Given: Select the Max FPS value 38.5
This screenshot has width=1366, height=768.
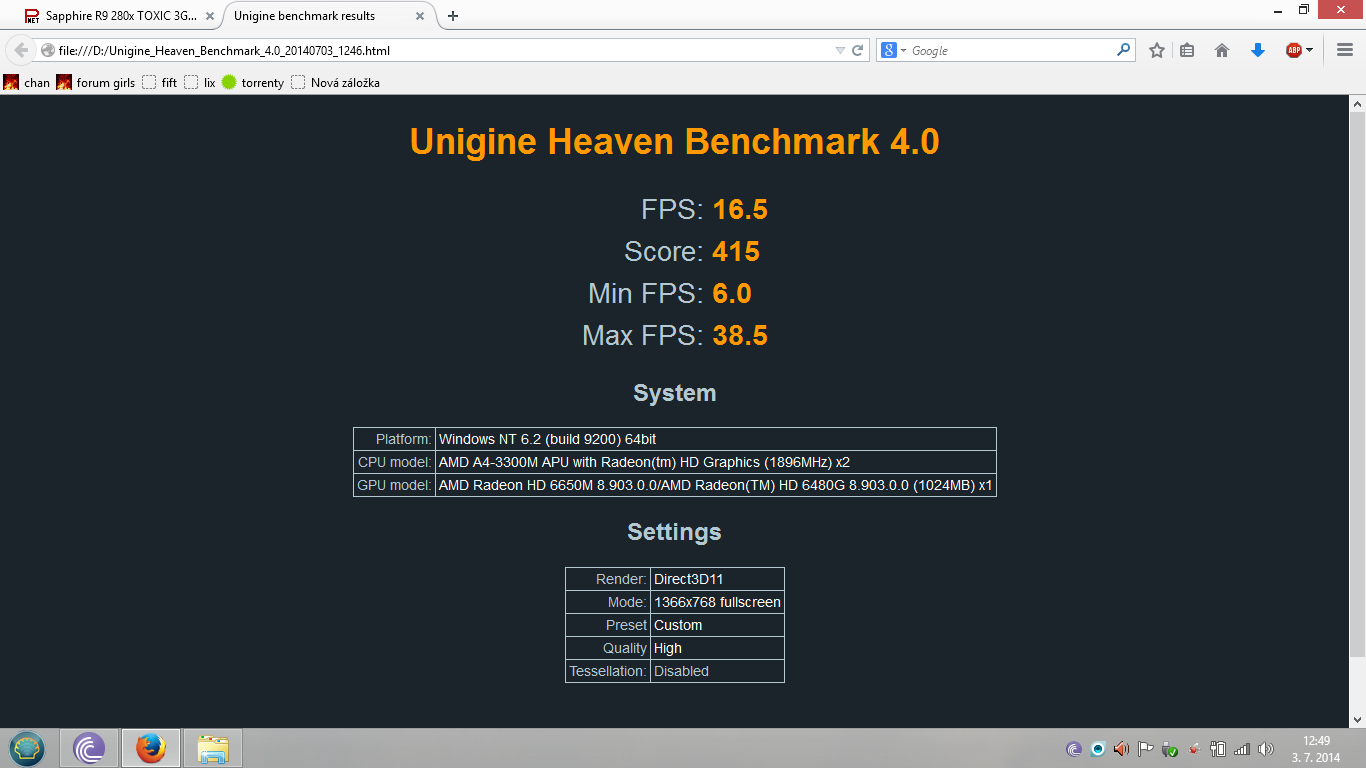Looking at the screenshot, I should pos(740,335).
